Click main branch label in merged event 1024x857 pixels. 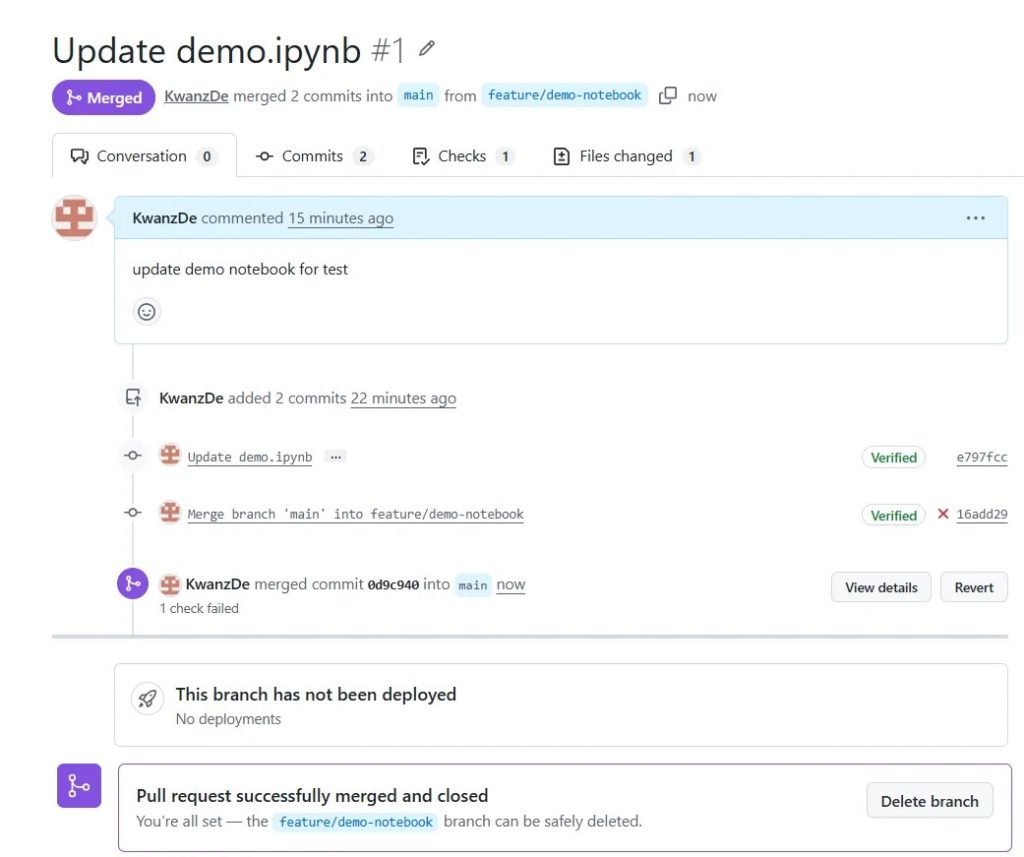473,585
